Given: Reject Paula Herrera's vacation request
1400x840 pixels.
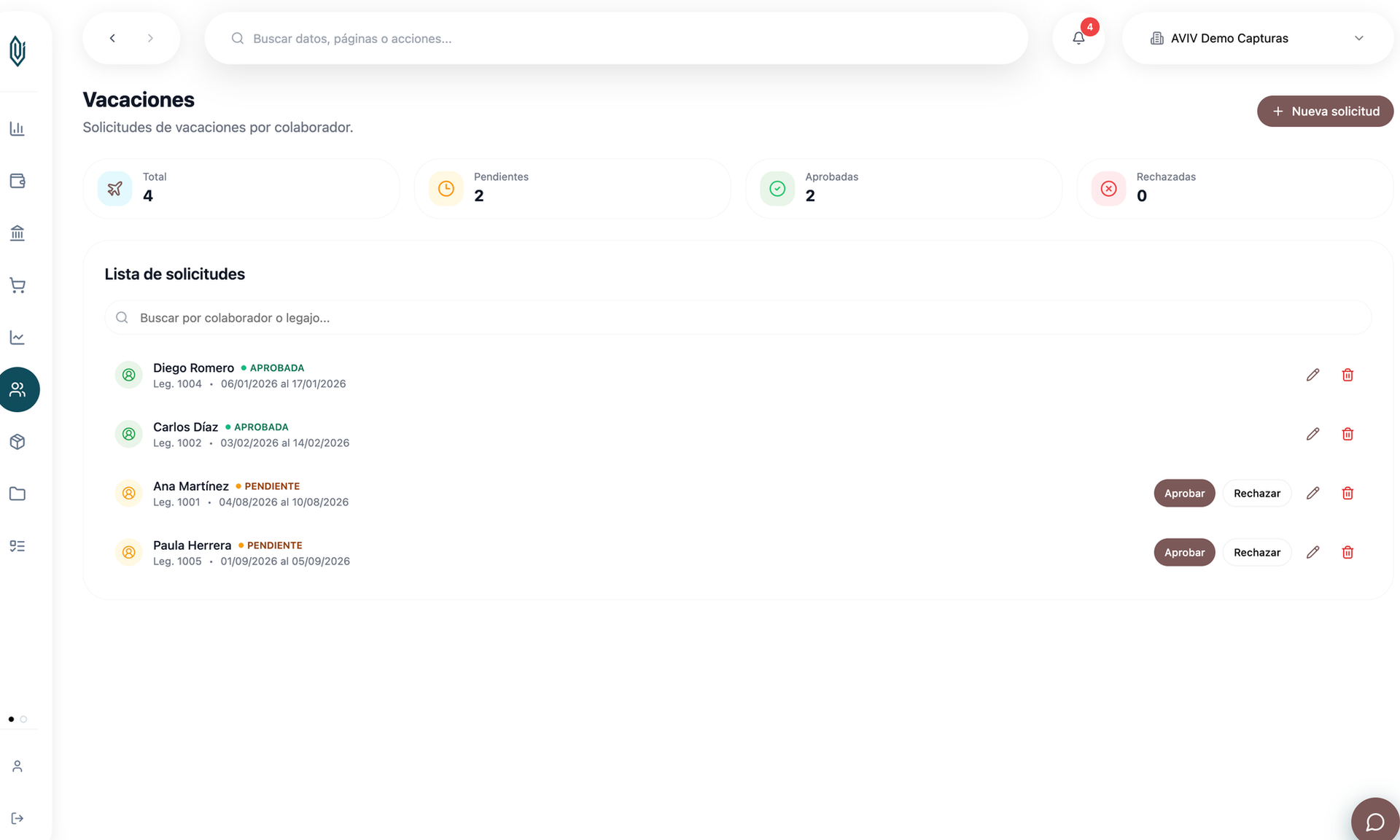Looking at the screenshot, I should 1256,552.
